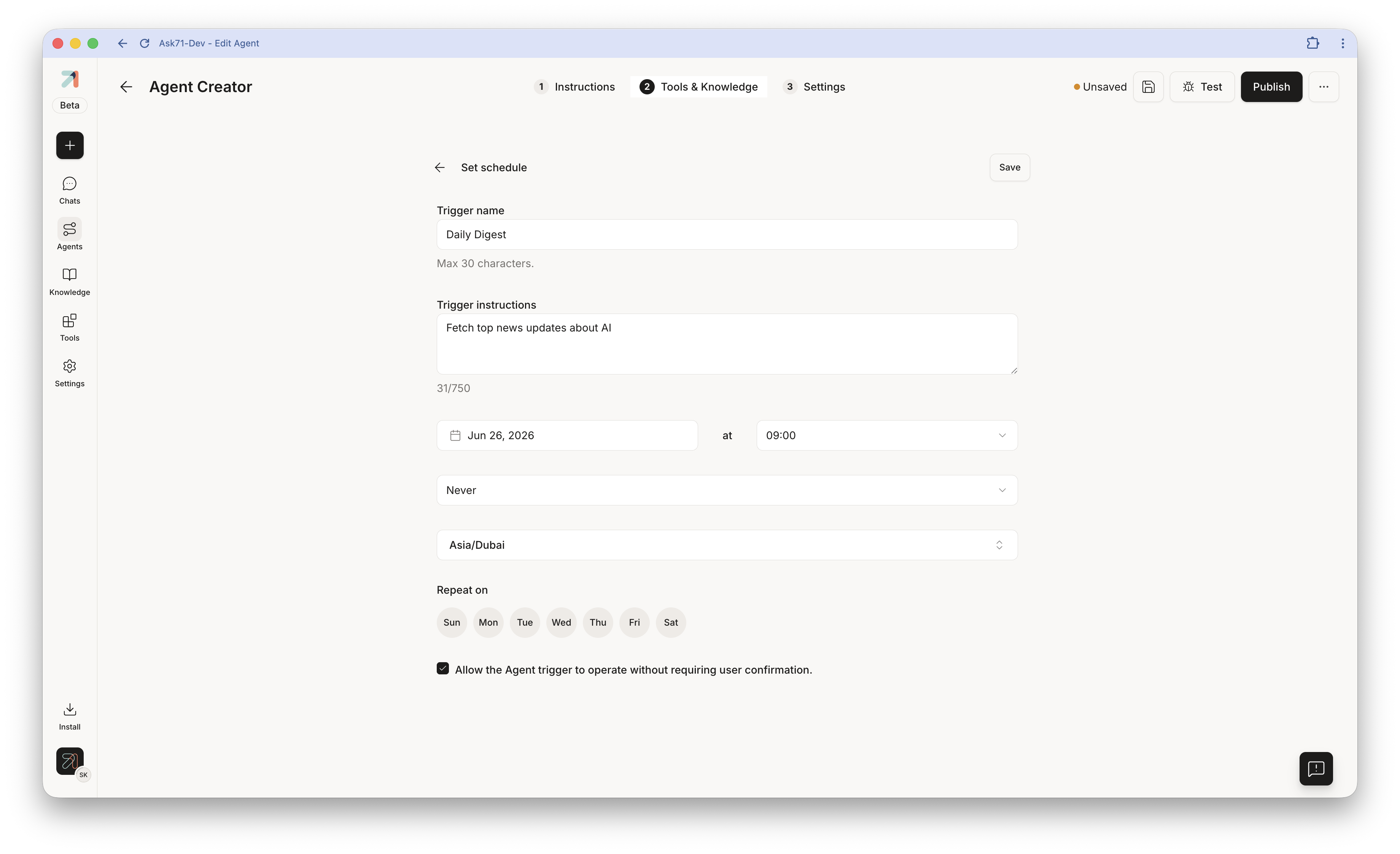Image resolution: width=1400 pixels, height=854 pixels.
Task: Open the Never repeat dropdown
Action: tap(727, 490)
